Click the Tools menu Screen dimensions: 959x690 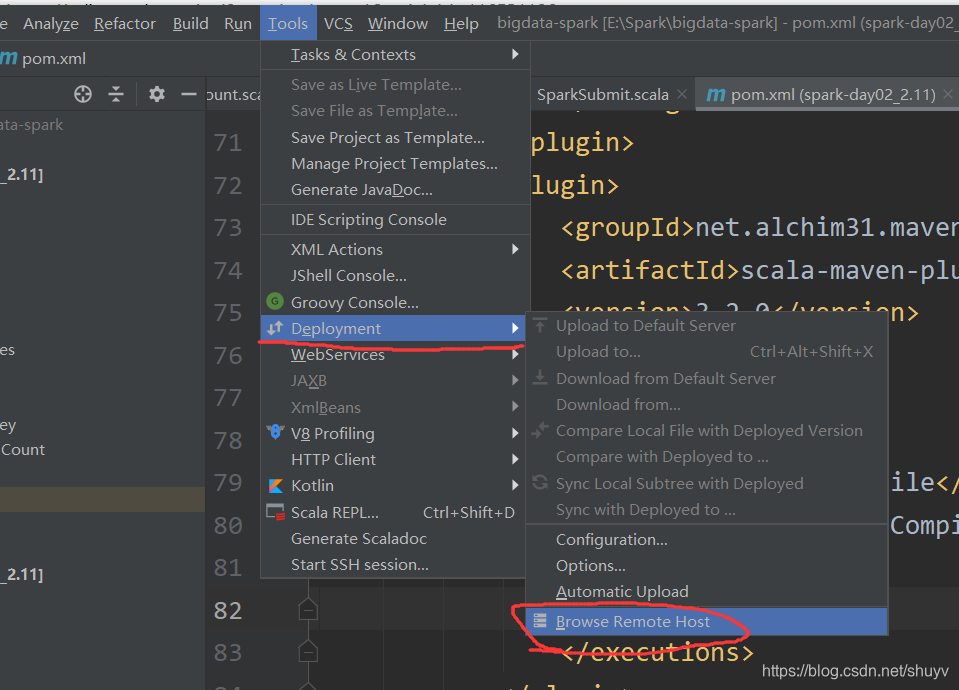(x=287, y=24)
